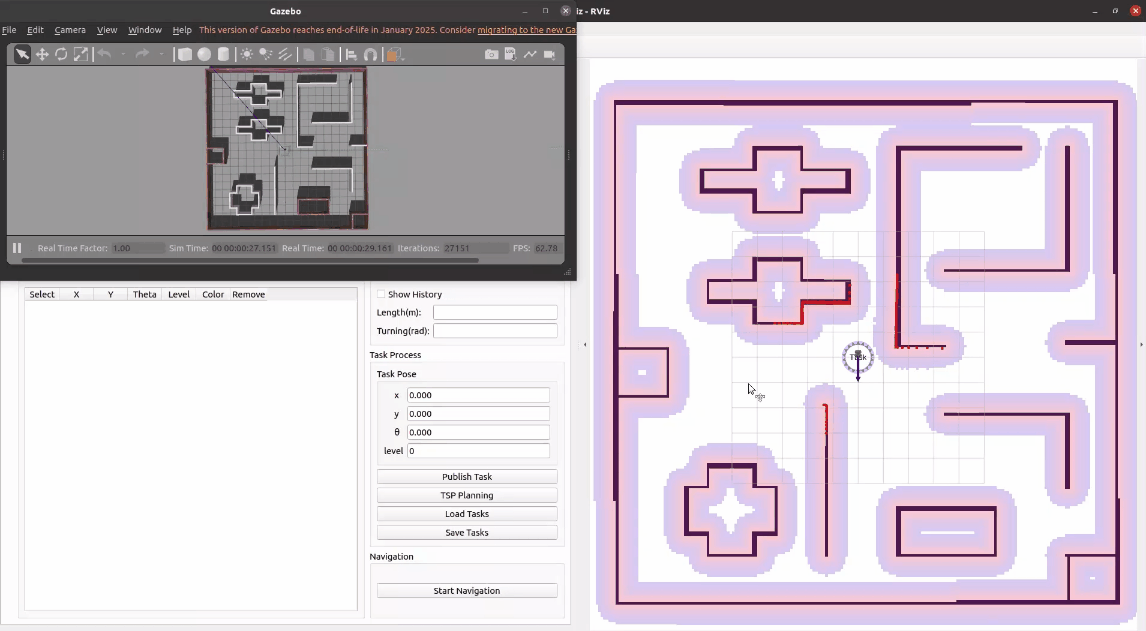
Task: Toggle the Show History checkbox
Action: coord(381,294)
